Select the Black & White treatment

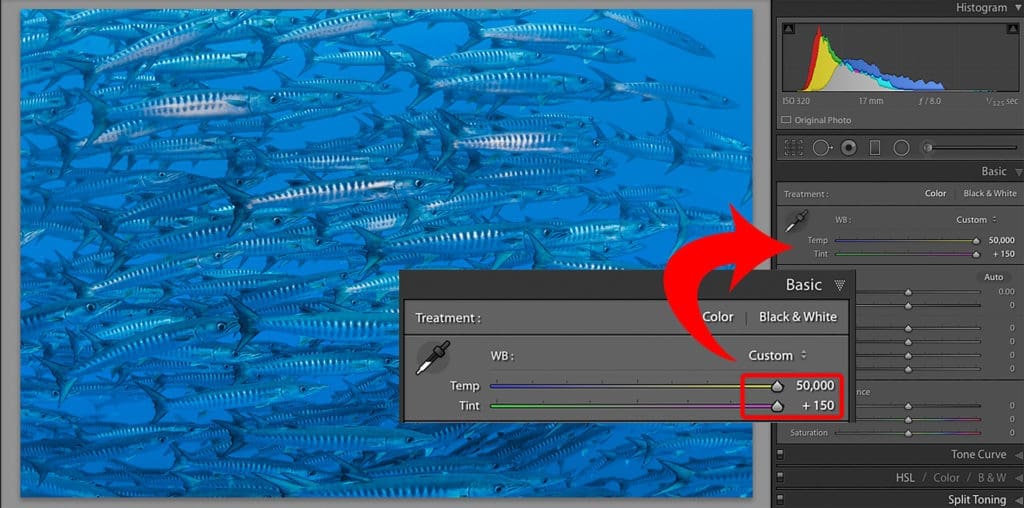click(990, 193)
